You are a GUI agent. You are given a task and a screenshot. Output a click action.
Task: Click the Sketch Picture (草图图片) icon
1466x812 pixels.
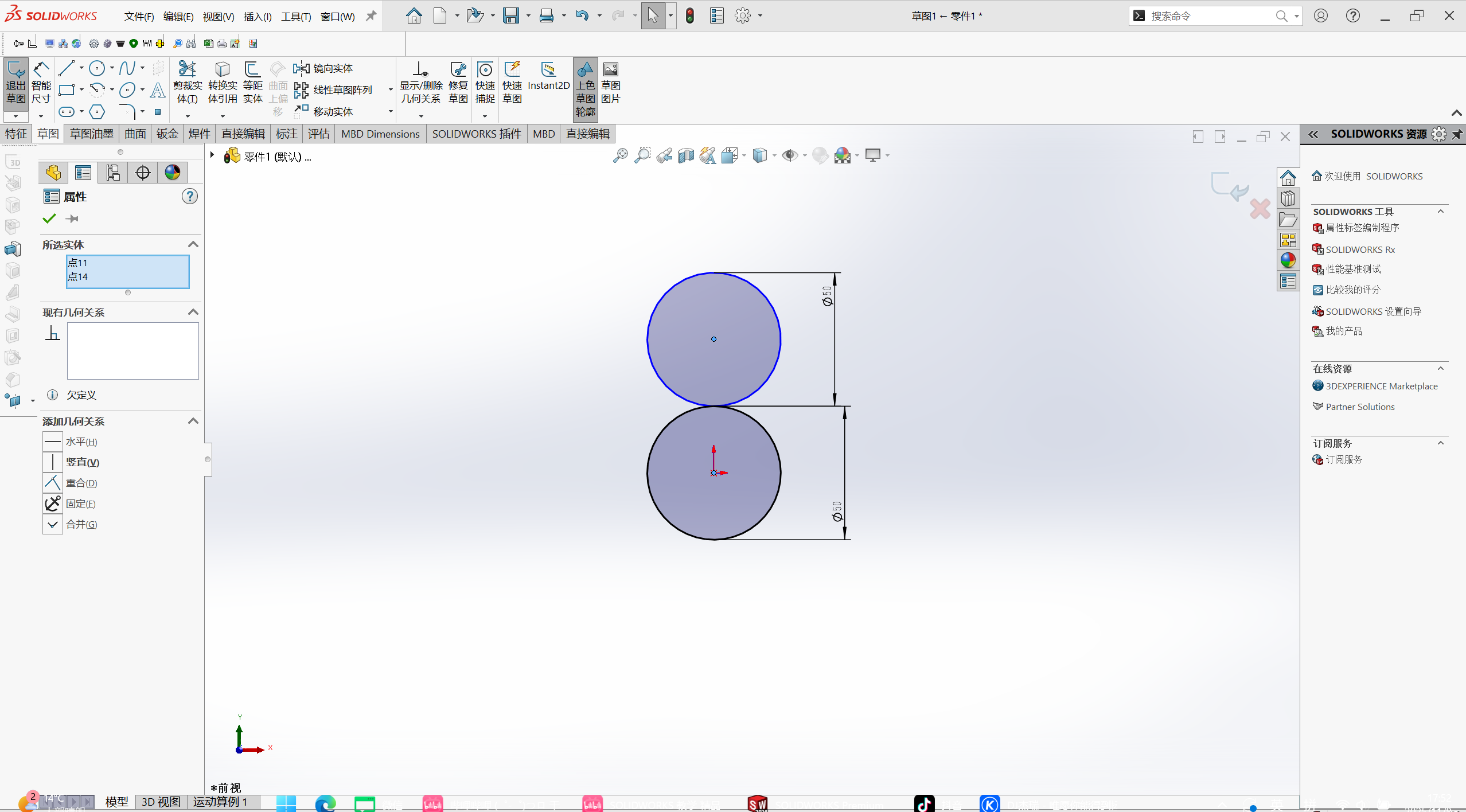pyautogui.click(x=611, y=82)
